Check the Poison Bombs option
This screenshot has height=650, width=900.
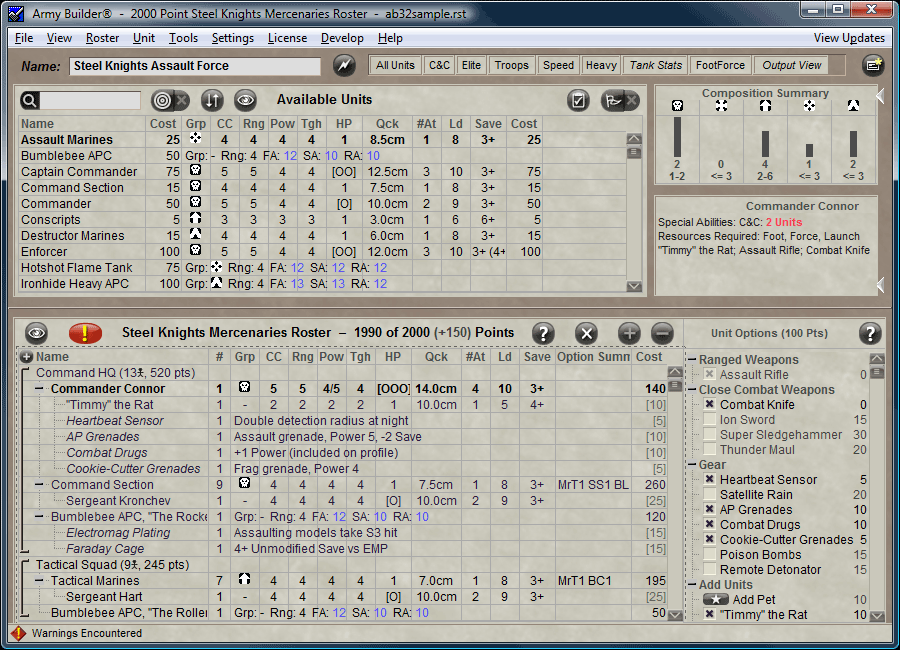(709, 555)
